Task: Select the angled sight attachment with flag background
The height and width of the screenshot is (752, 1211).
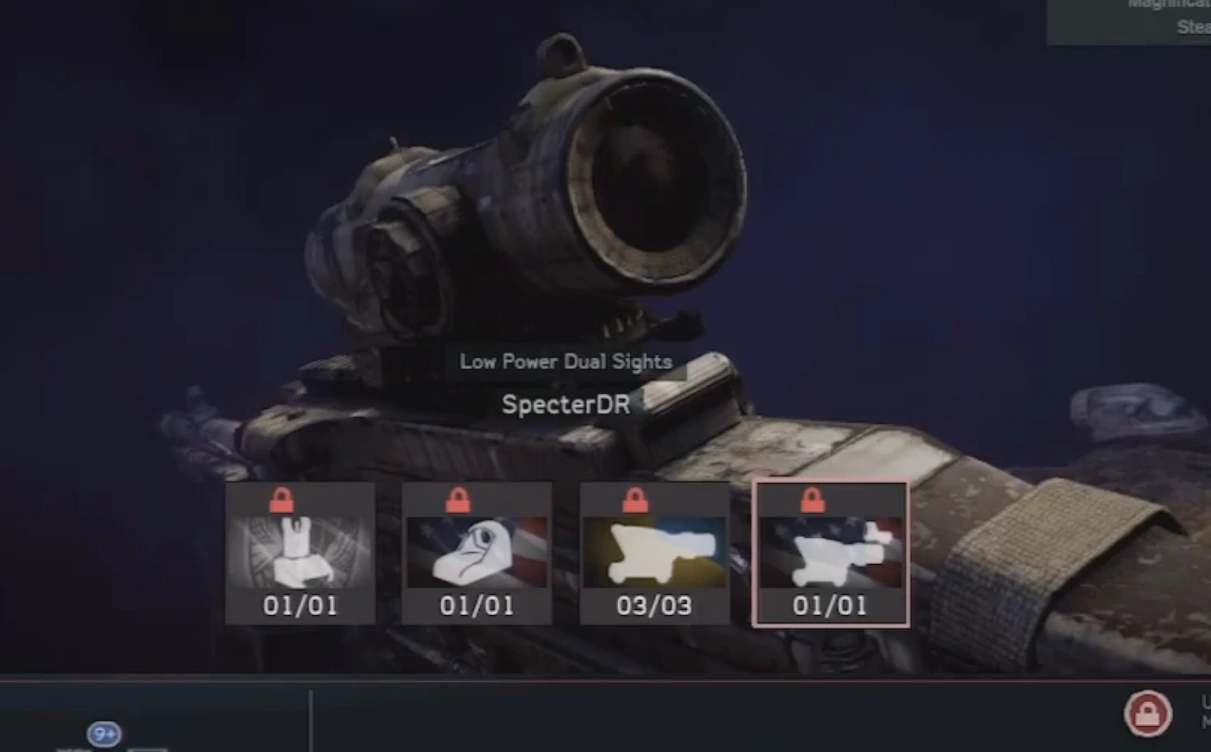Action: [x=477, y=553]
